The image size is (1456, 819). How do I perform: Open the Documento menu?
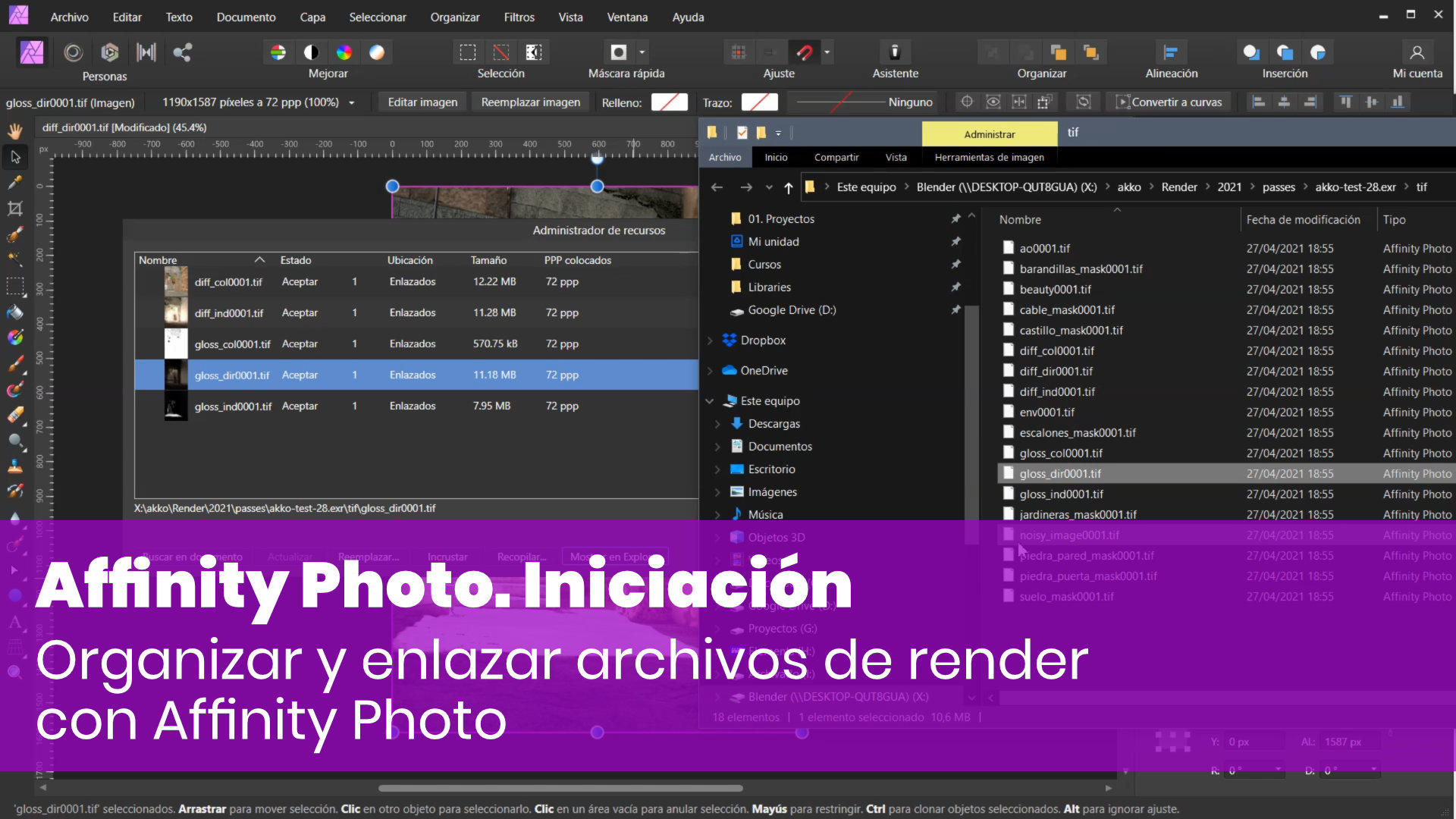[246, 17]
